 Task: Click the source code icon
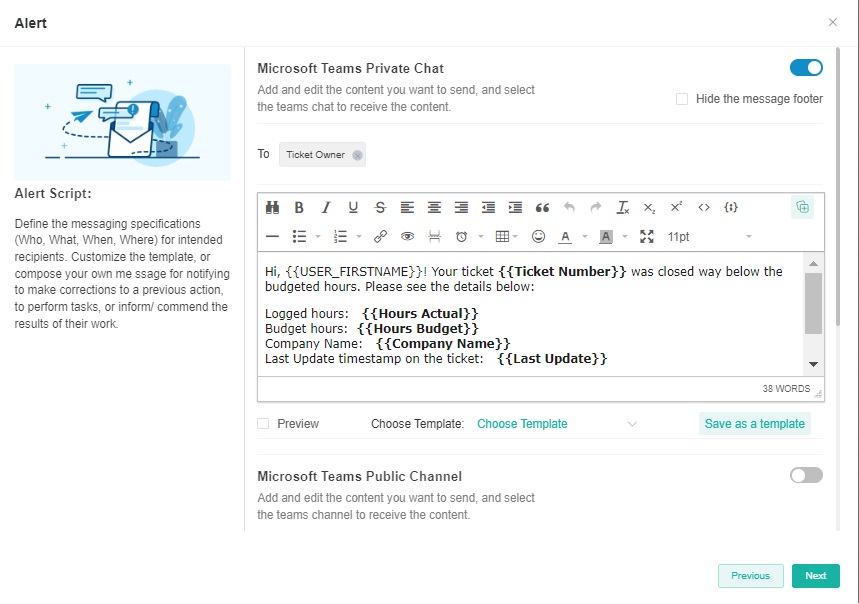click(704, 208)
